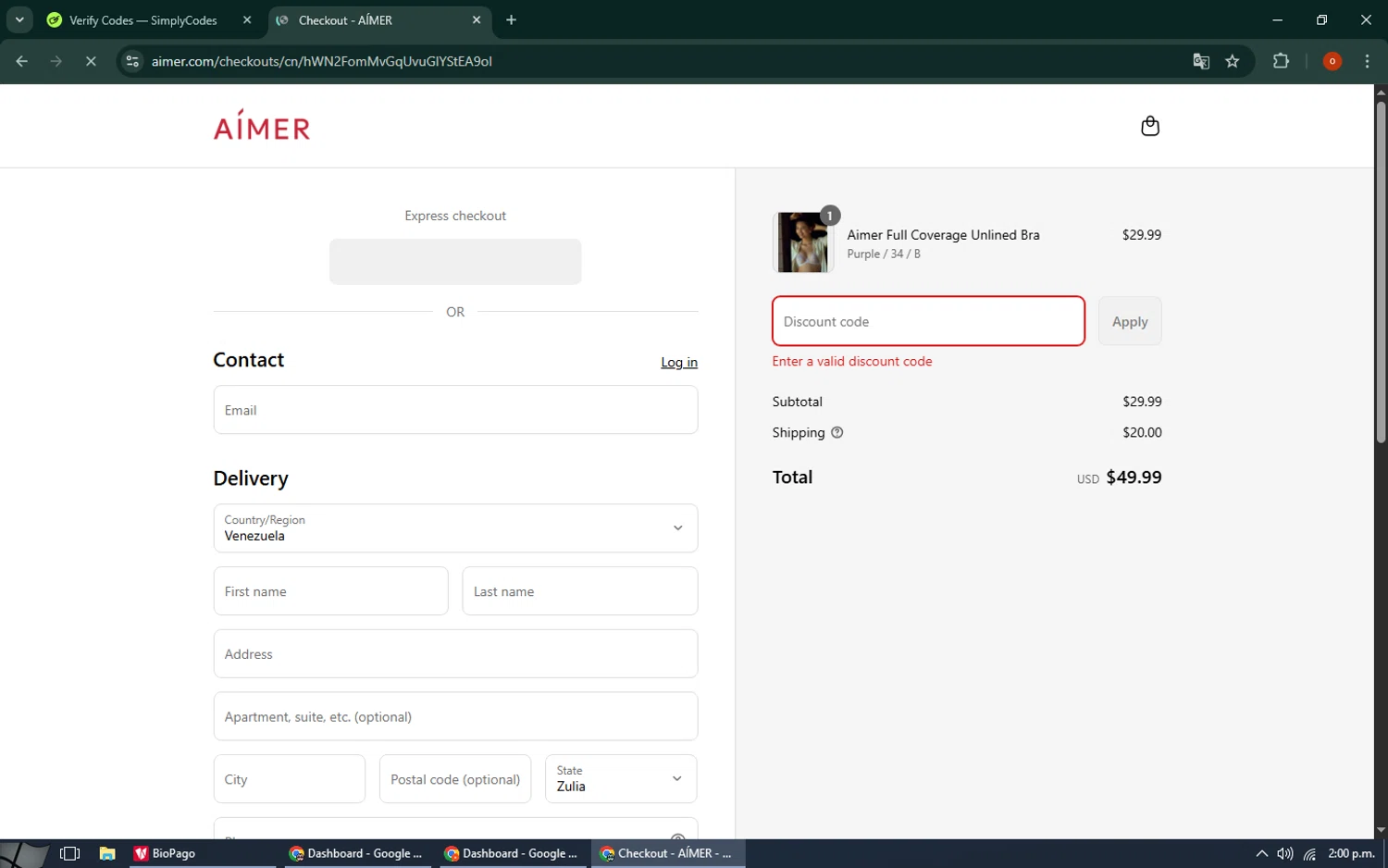The image size is (1388, 868).
Task: Focus the Discount code field
Action: 928,321
